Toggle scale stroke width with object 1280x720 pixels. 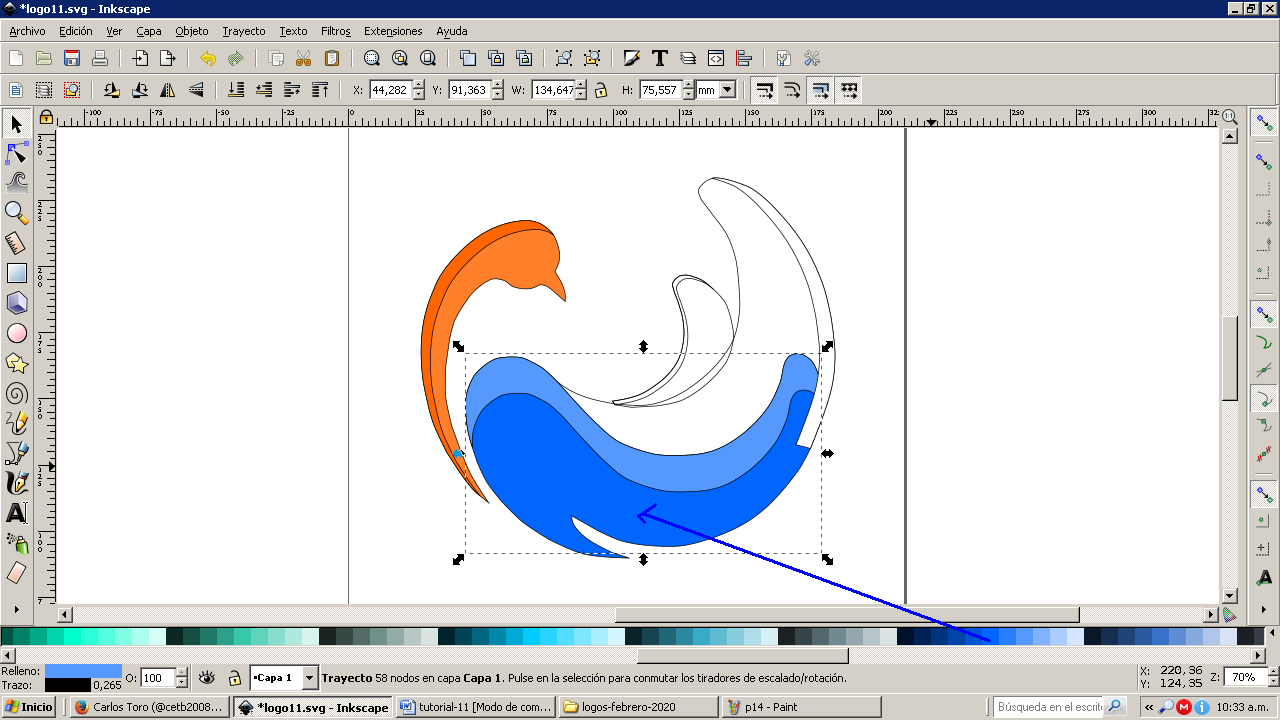point(764,90)
